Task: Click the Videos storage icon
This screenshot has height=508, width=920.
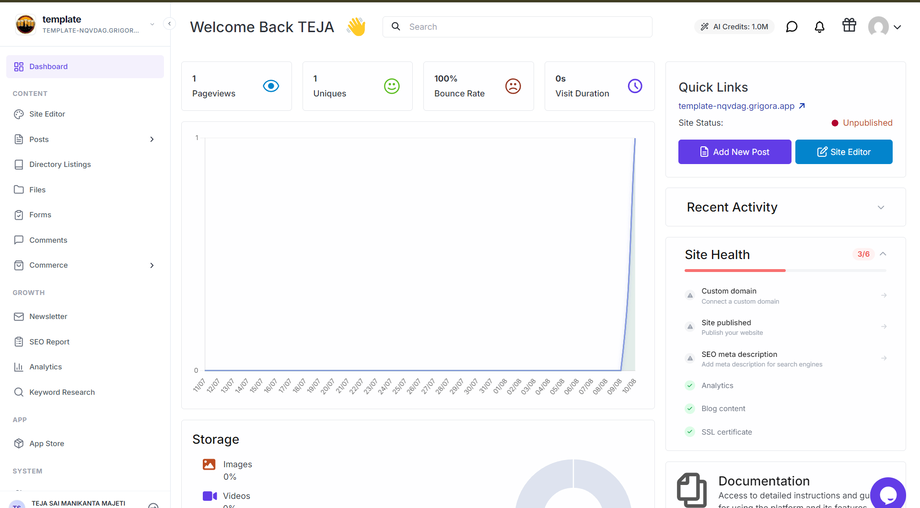Action: coord(209,496)
